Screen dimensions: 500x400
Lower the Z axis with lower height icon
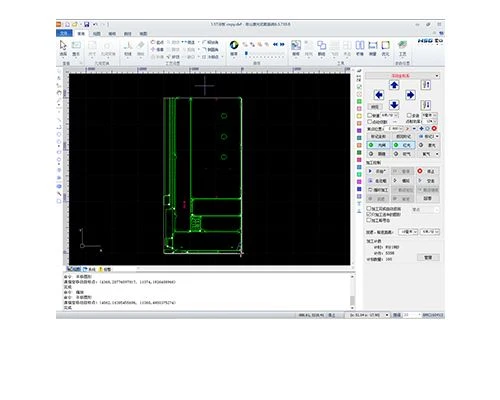426,105
